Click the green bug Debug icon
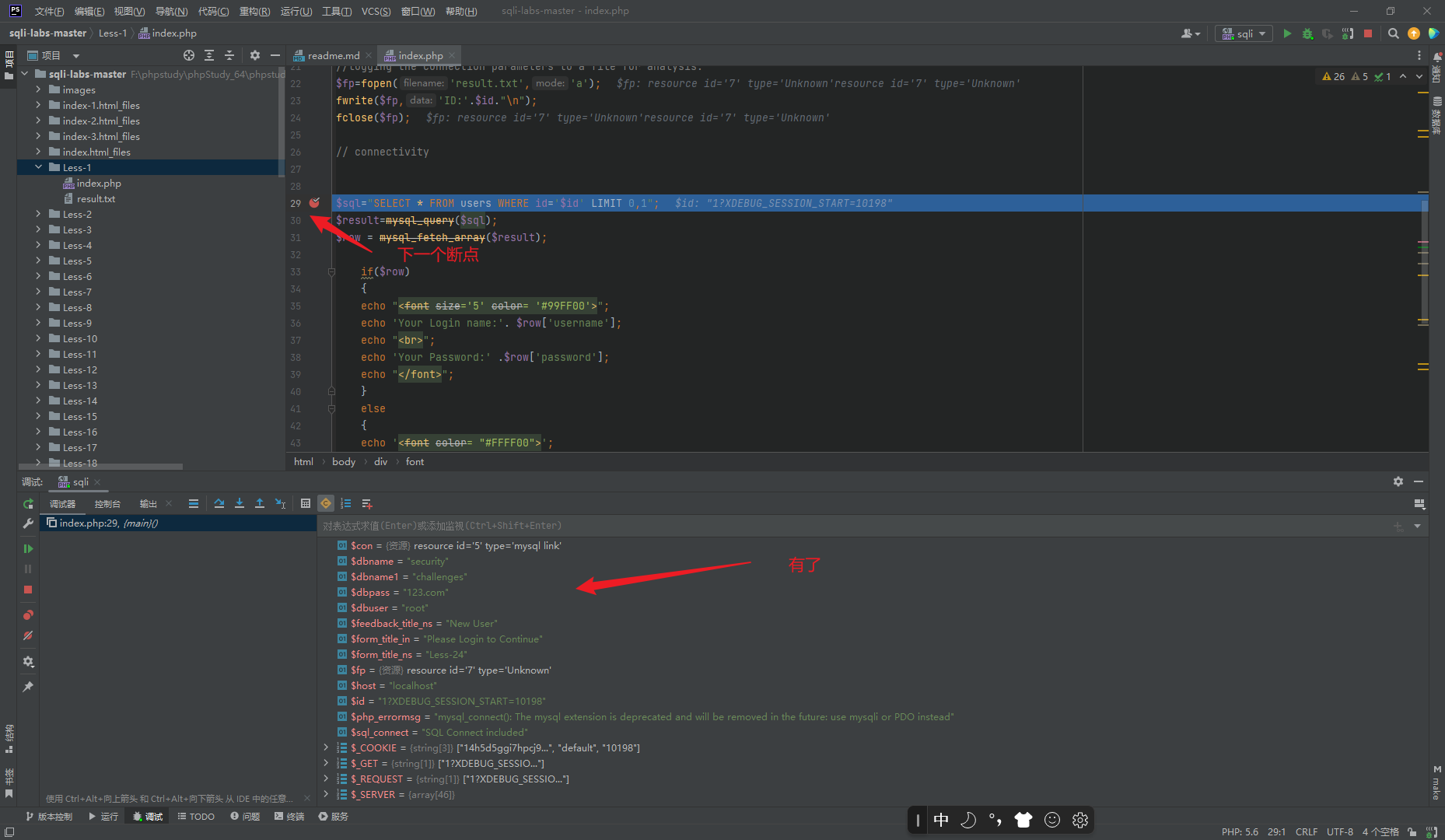The width and height of the screenshot is (1445, 840). click(1307, 33)
